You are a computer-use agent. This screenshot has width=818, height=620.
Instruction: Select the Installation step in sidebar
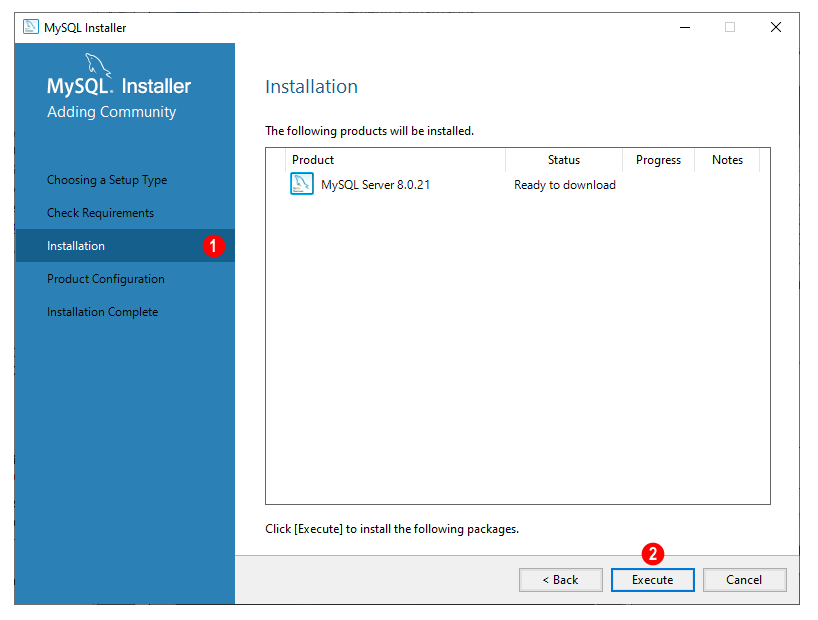(125, 246)
